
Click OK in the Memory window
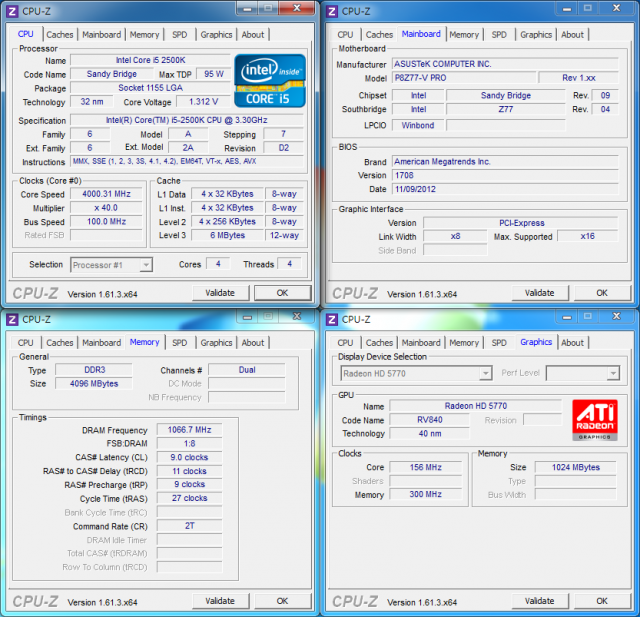coord(282,601)
